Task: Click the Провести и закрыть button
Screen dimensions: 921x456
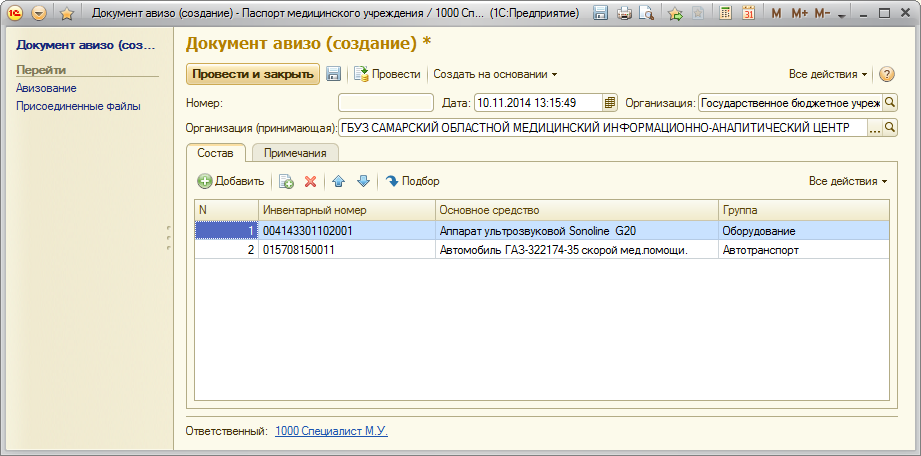Action: click(x=252, y=74)
